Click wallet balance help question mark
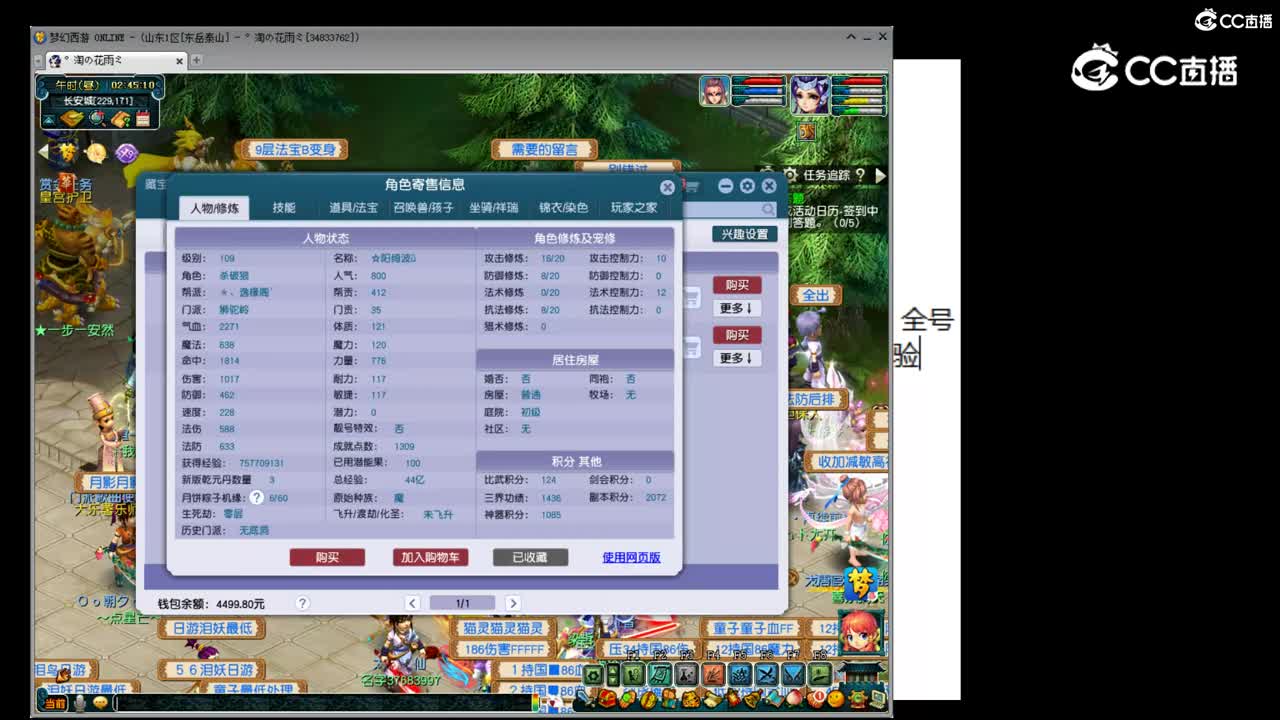The height and width of the screenshot is (720, 1280). tap(302, 603)
